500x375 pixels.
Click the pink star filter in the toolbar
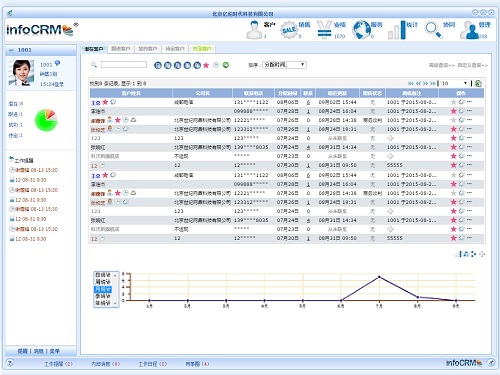206,65
